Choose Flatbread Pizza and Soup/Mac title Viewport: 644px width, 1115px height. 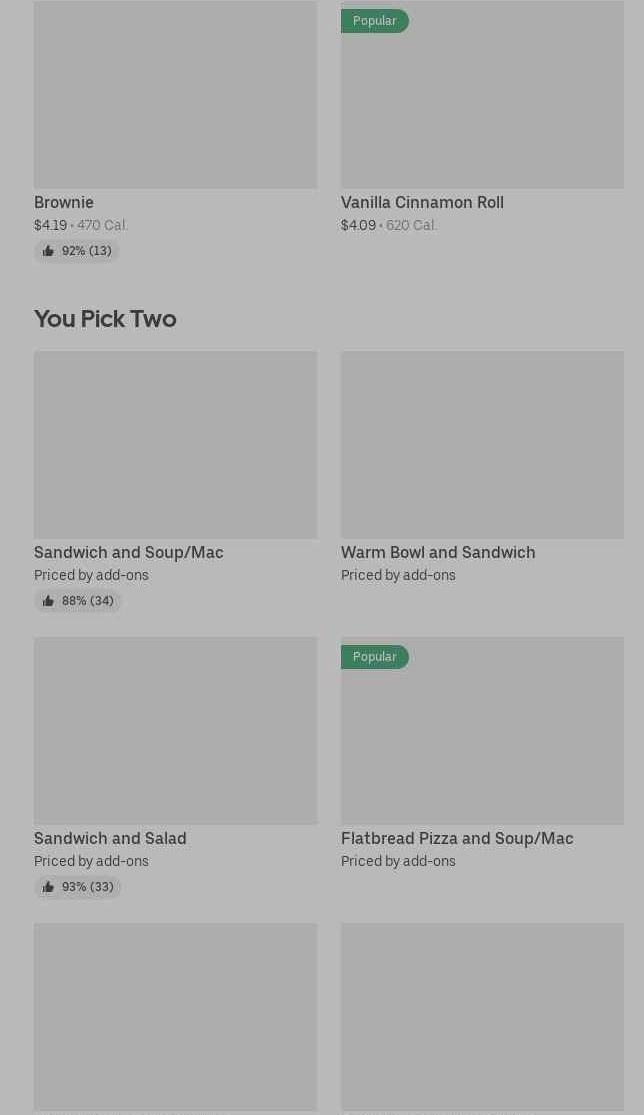click(457, 838)
